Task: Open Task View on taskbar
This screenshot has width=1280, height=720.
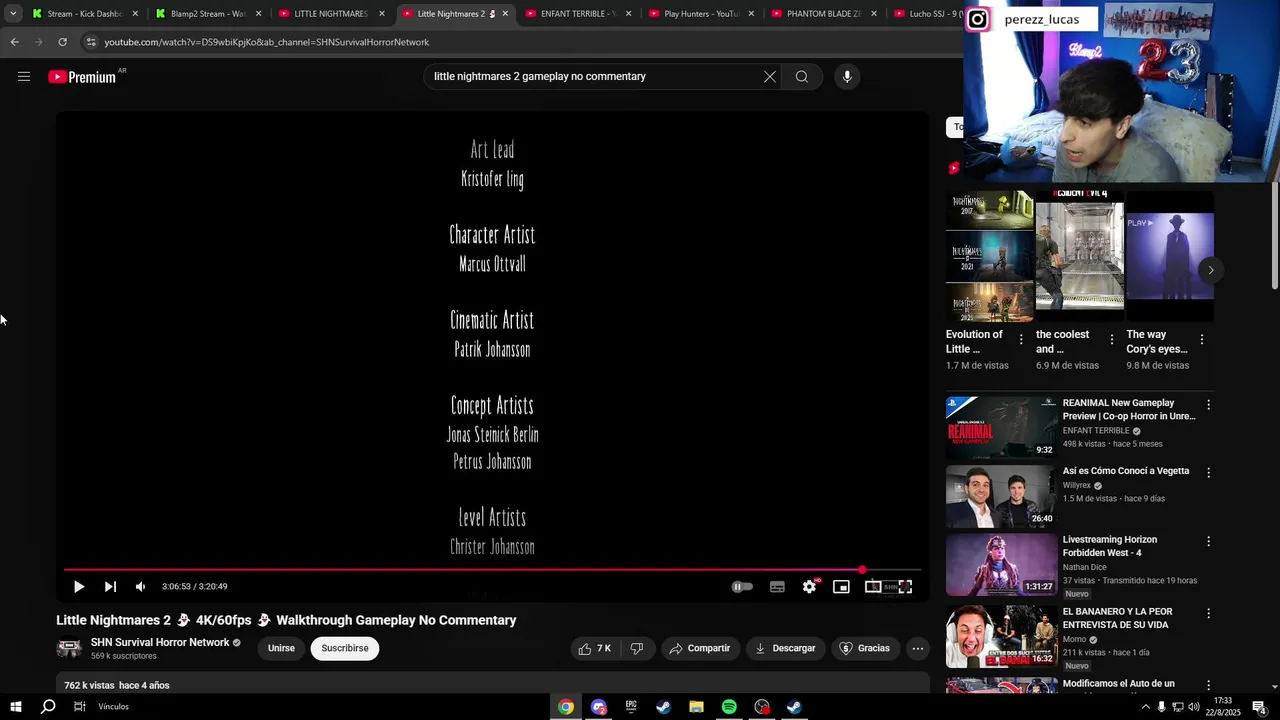Action: coord(79,707)
